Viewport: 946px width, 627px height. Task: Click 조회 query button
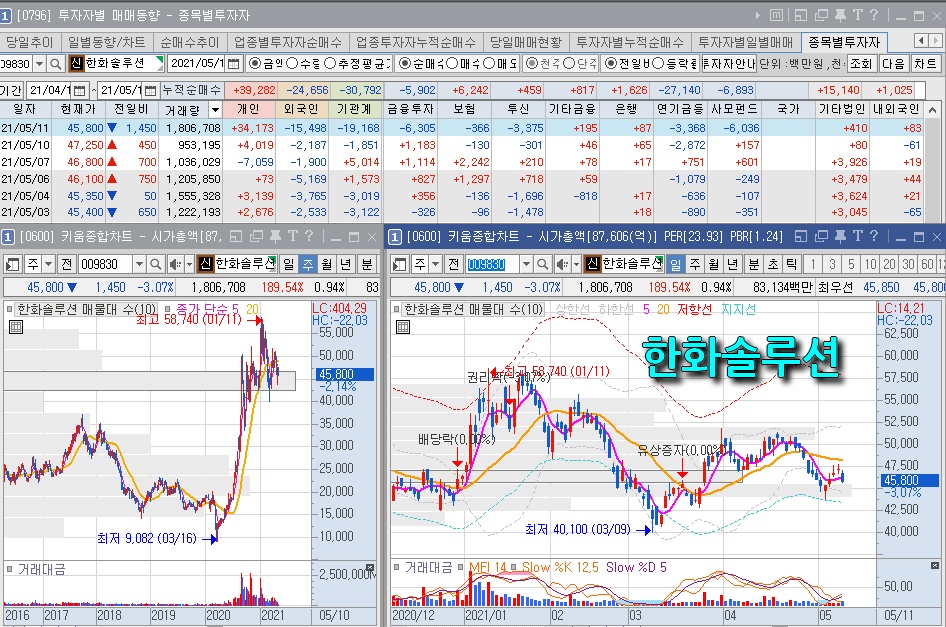click(861, 63)
